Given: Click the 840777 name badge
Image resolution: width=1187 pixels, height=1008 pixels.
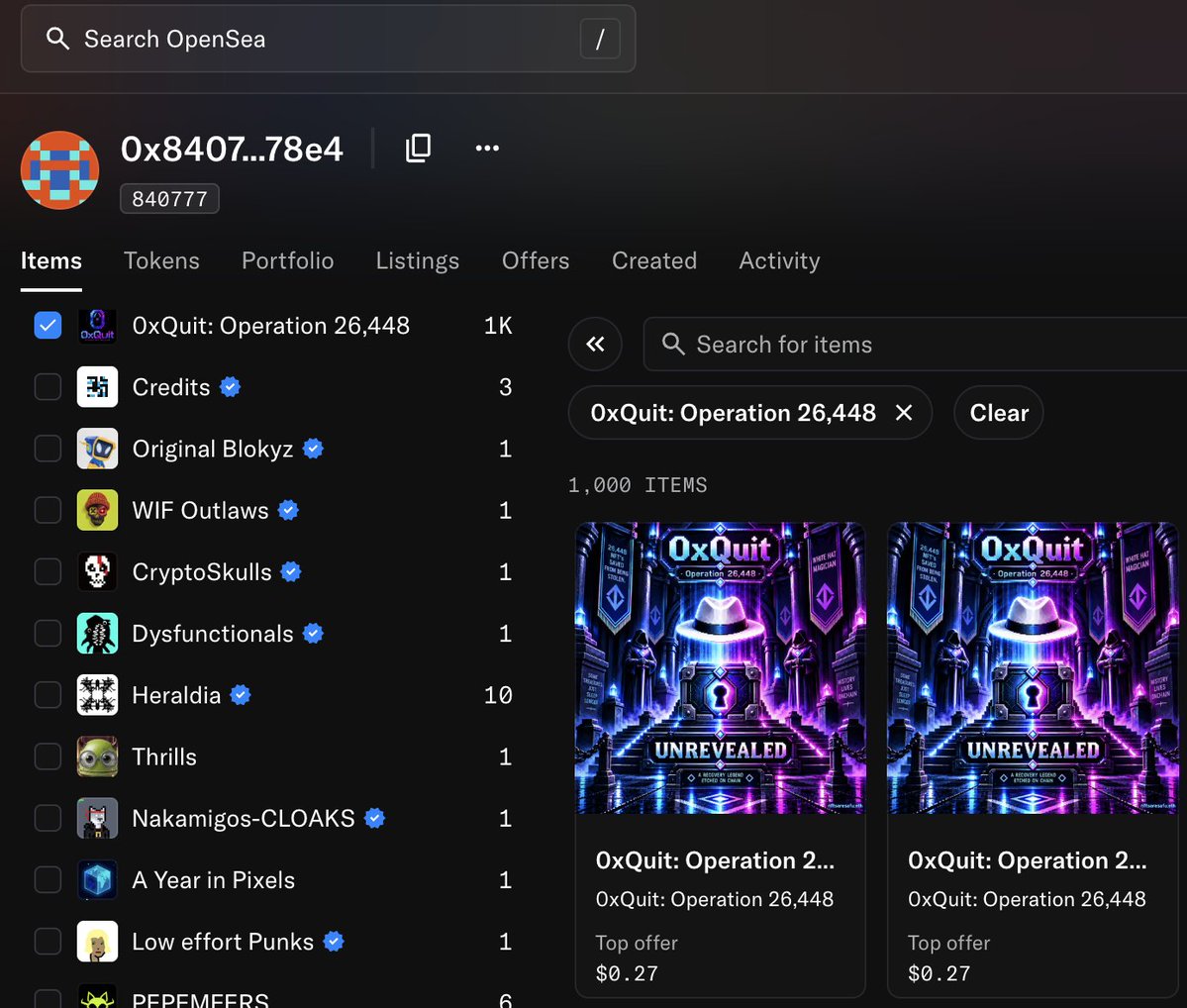Looking at the screenshot, I should tap(169, 198).
